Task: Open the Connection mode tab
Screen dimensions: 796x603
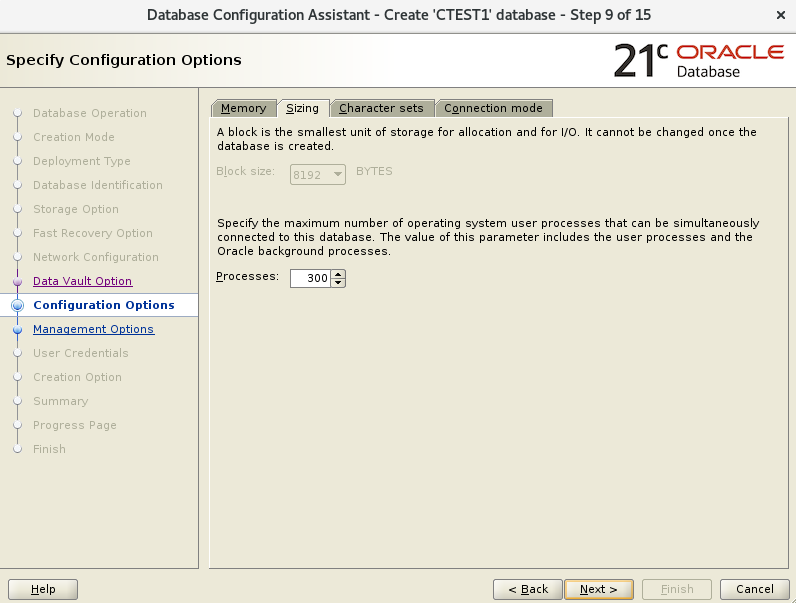Action: [493, 108]
